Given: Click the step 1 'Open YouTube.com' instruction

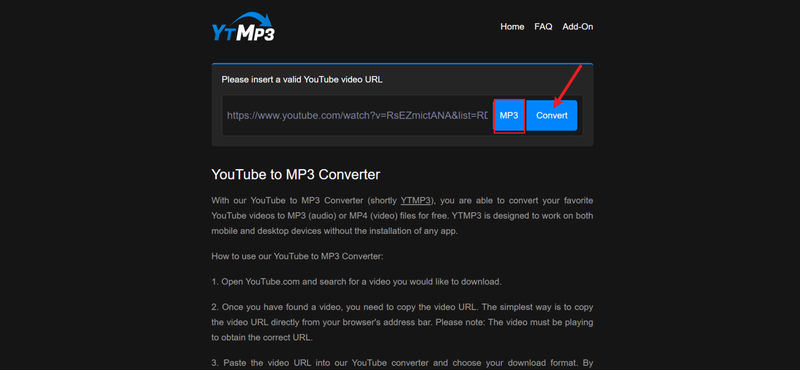Looking at the screenshot, I should [x=357, y=282].
